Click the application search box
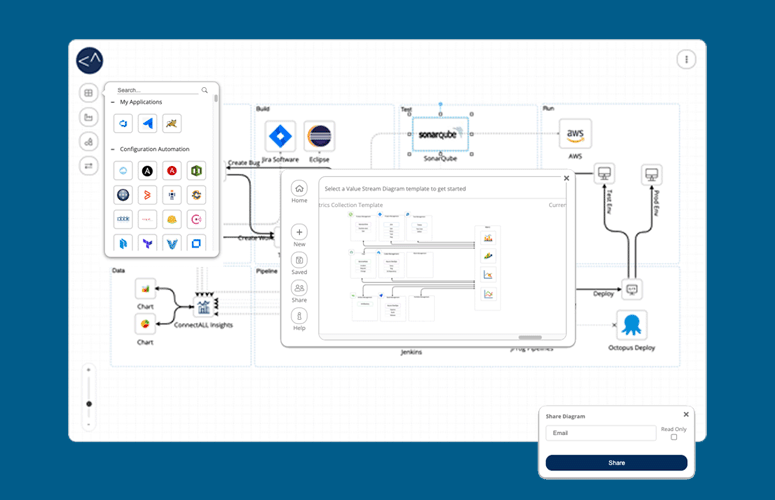Image resolution: width=775 pixels, height=500 pixels. (x=158, y=90)
